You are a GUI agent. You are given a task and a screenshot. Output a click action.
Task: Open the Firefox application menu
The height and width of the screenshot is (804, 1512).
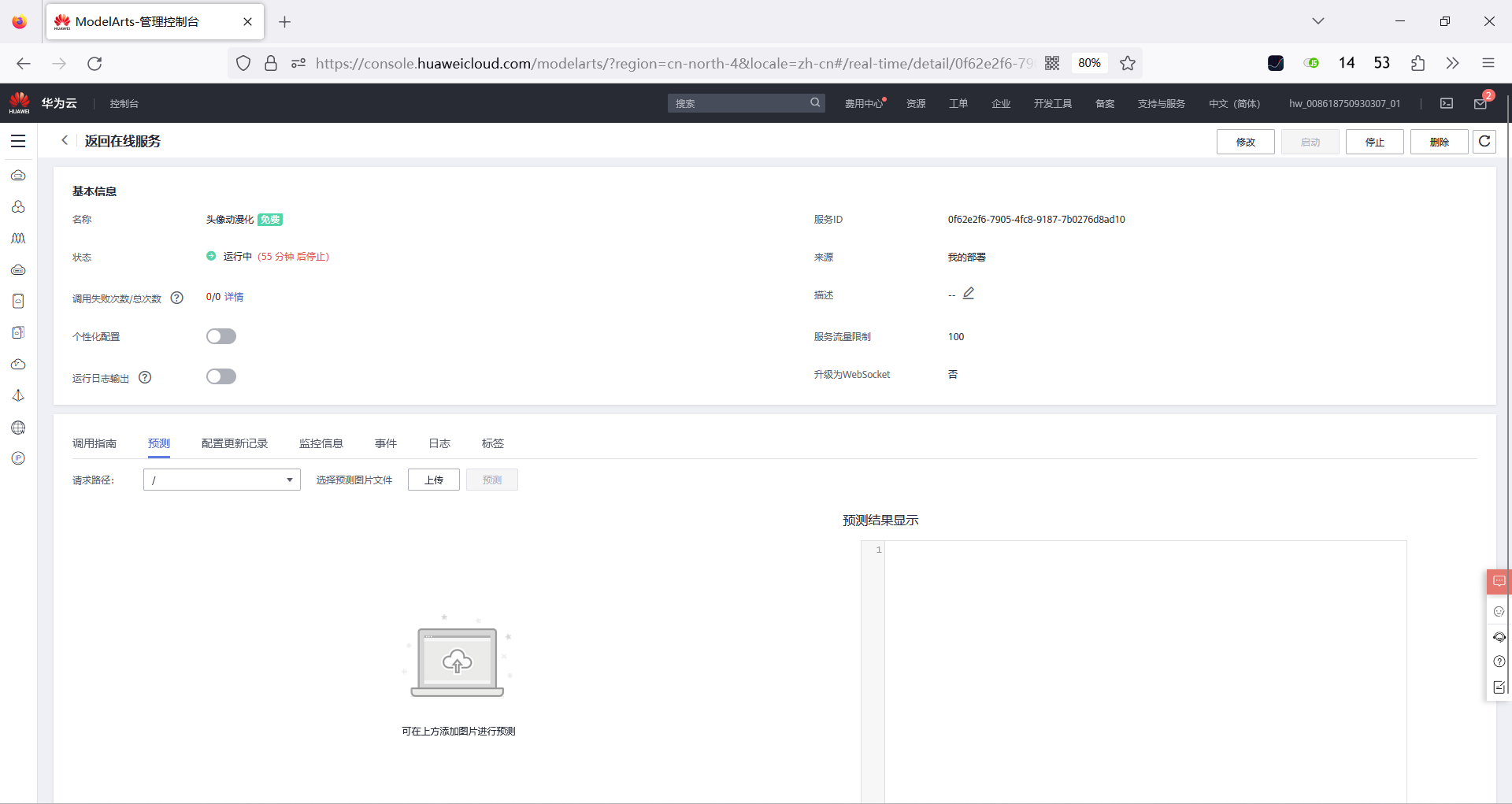pyautogui.click(x=1488, y=63)
